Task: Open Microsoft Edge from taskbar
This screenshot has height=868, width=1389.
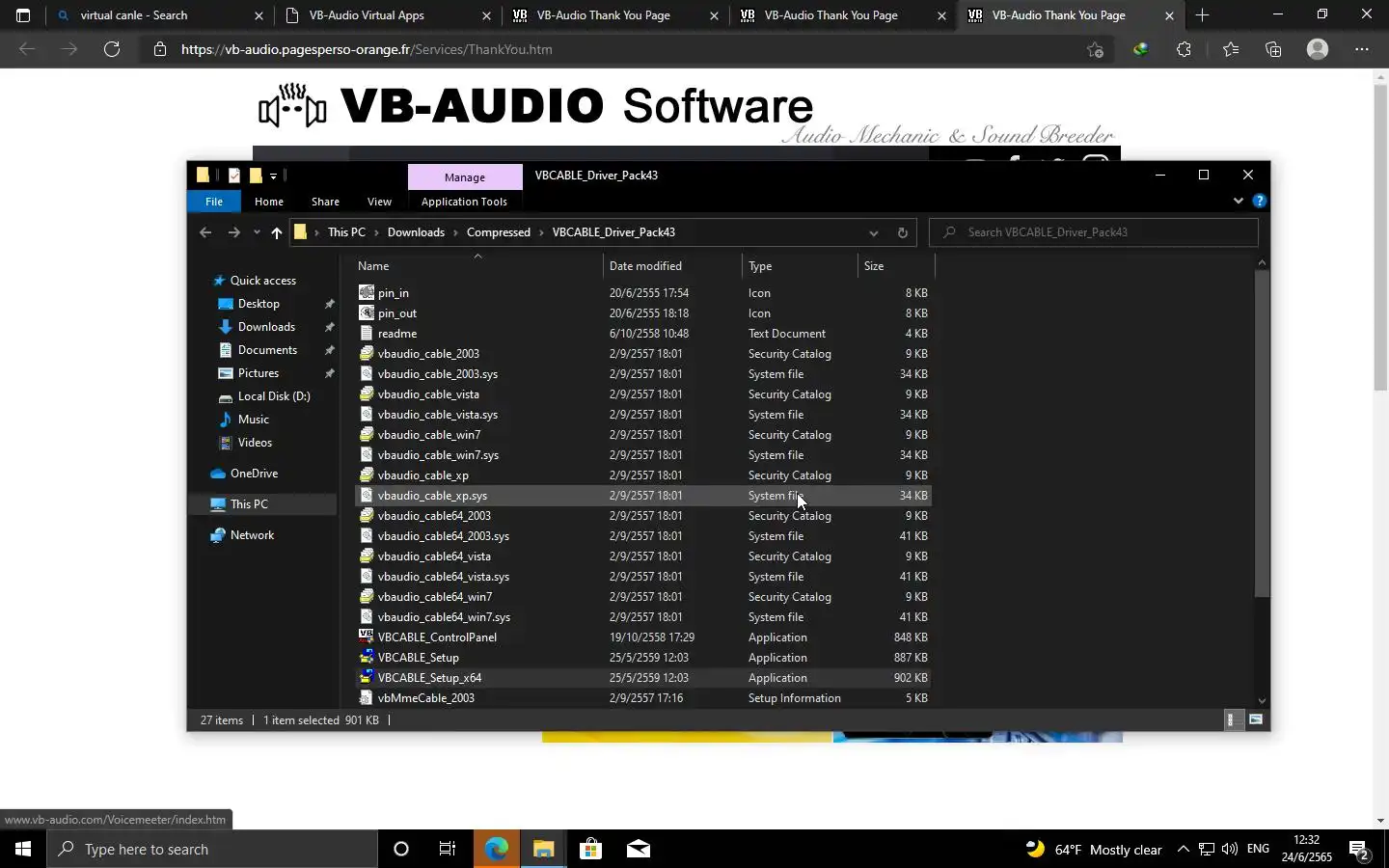Action: click(497, 849)
